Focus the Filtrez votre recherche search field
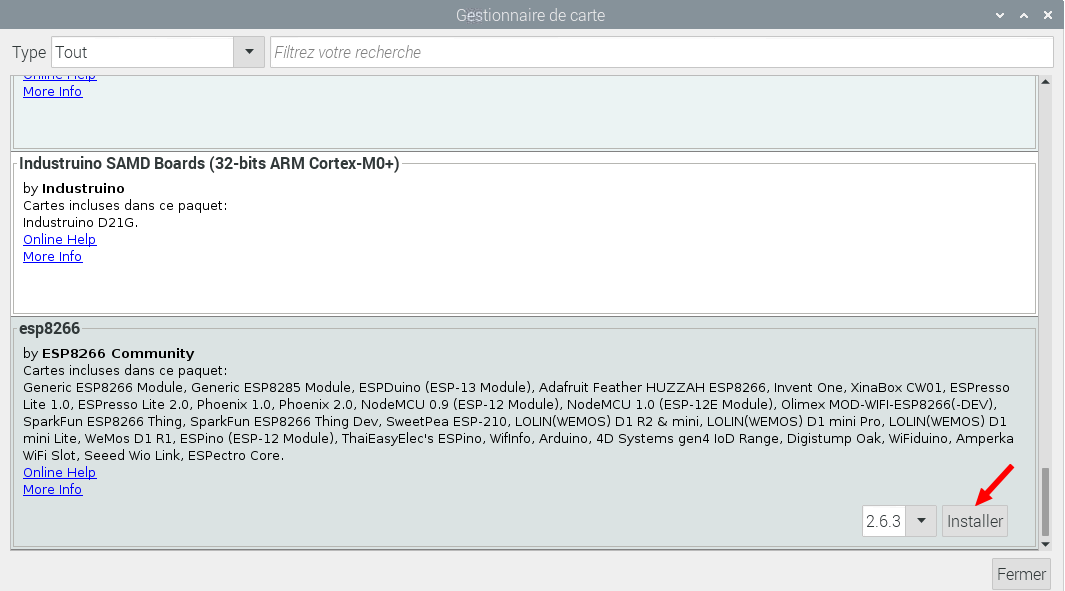This screenshot has height=591, width=1065. (x=662, y=52)
